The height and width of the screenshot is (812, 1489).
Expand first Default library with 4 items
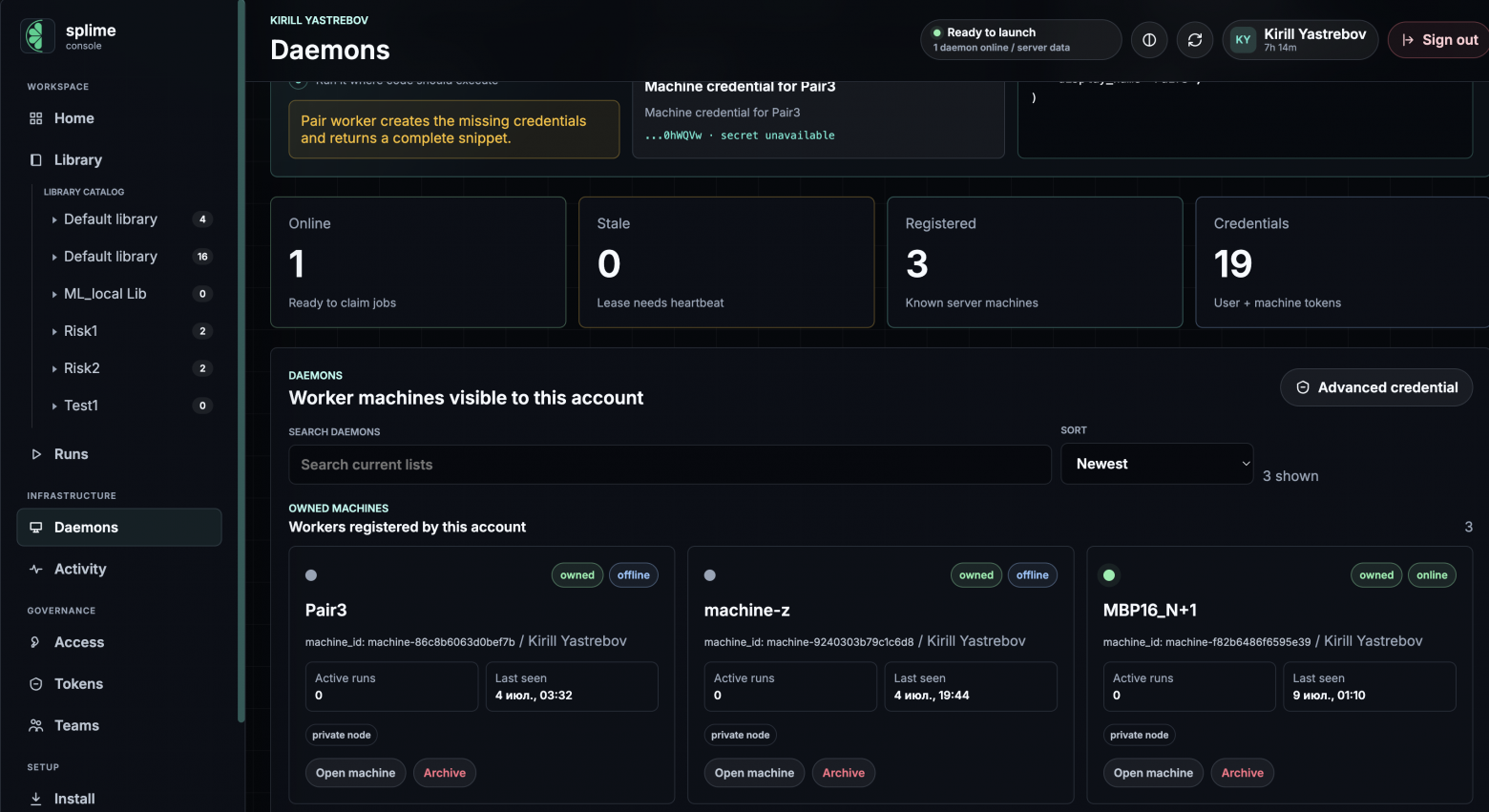54,219
